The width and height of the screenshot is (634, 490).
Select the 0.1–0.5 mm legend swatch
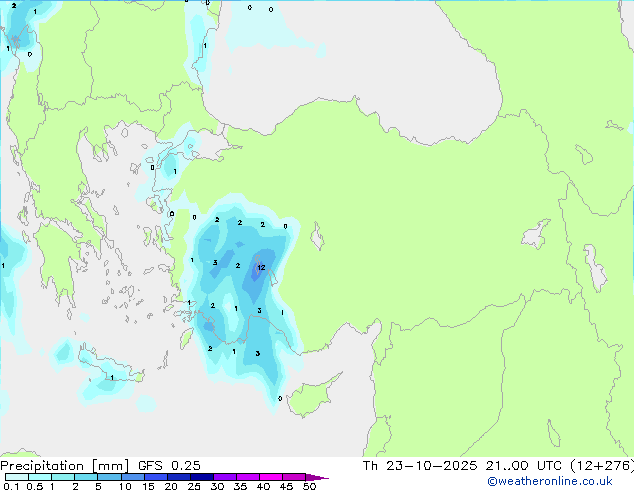point(17,477)
